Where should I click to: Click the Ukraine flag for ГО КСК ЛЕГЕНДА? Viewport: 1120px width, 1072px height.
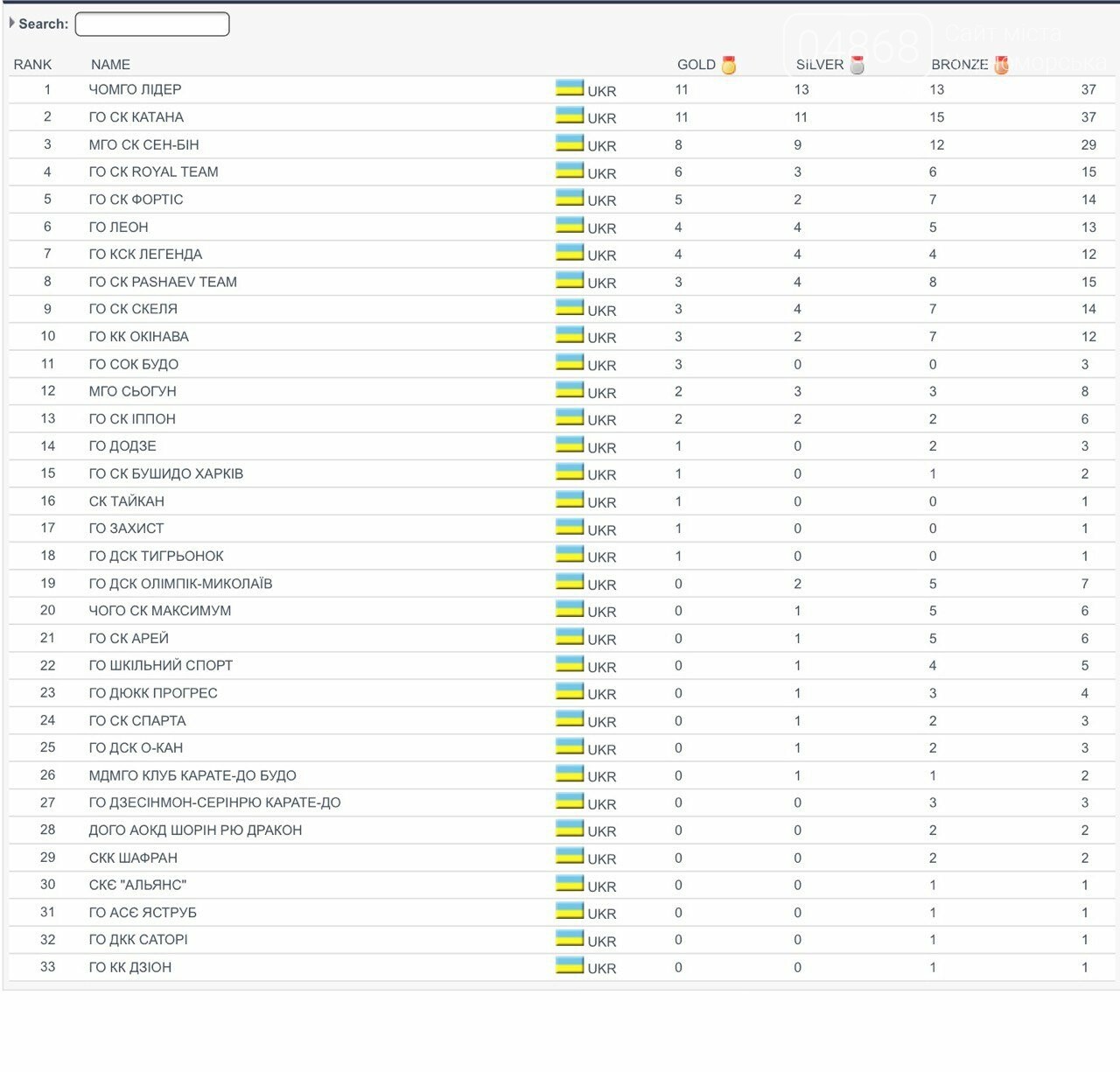click(570, 252)
